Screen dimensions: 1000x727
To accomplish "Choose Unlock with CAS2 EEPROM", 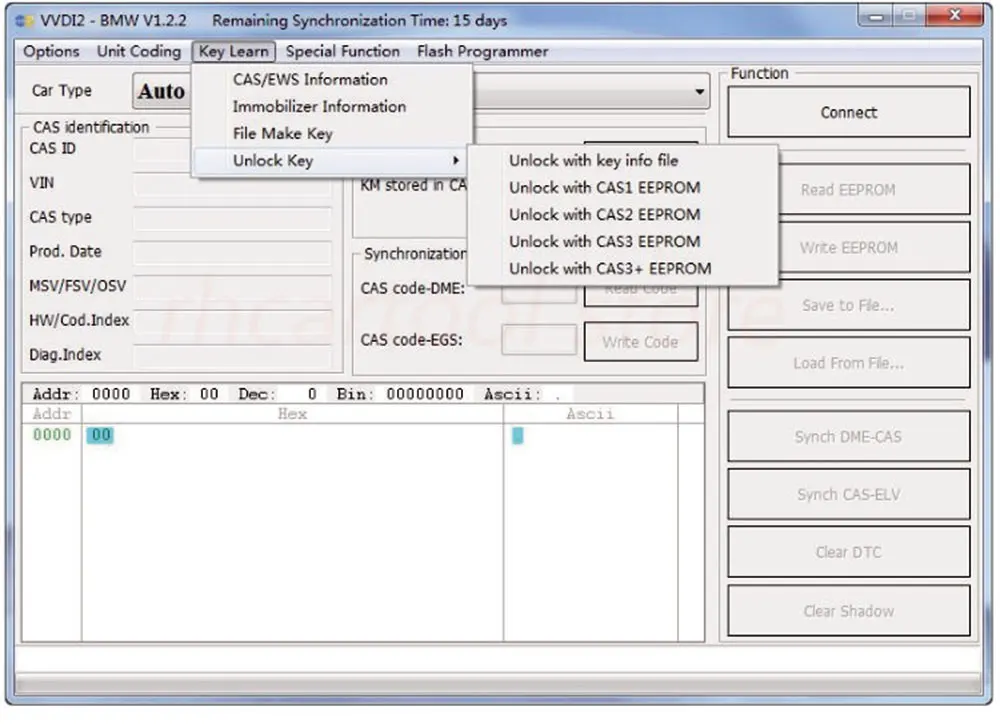I will [622, 214].
